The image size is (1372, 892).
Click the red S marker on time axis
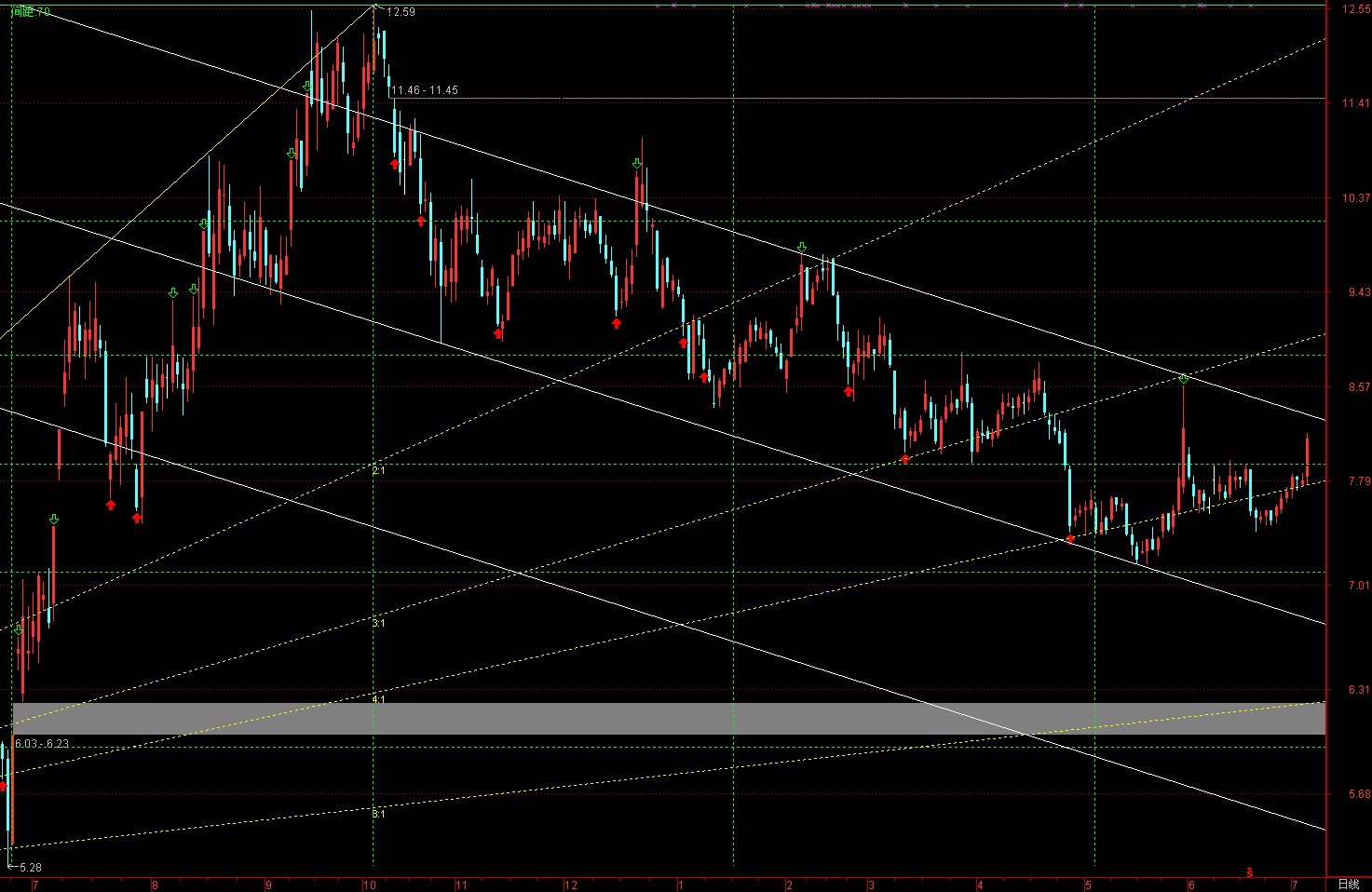1250,873
